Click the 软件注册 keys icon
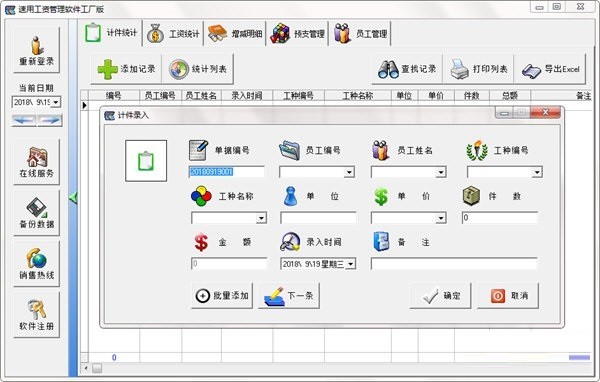Image resolution: width=600 pixels, height=382 pixels. click(37, 309)
